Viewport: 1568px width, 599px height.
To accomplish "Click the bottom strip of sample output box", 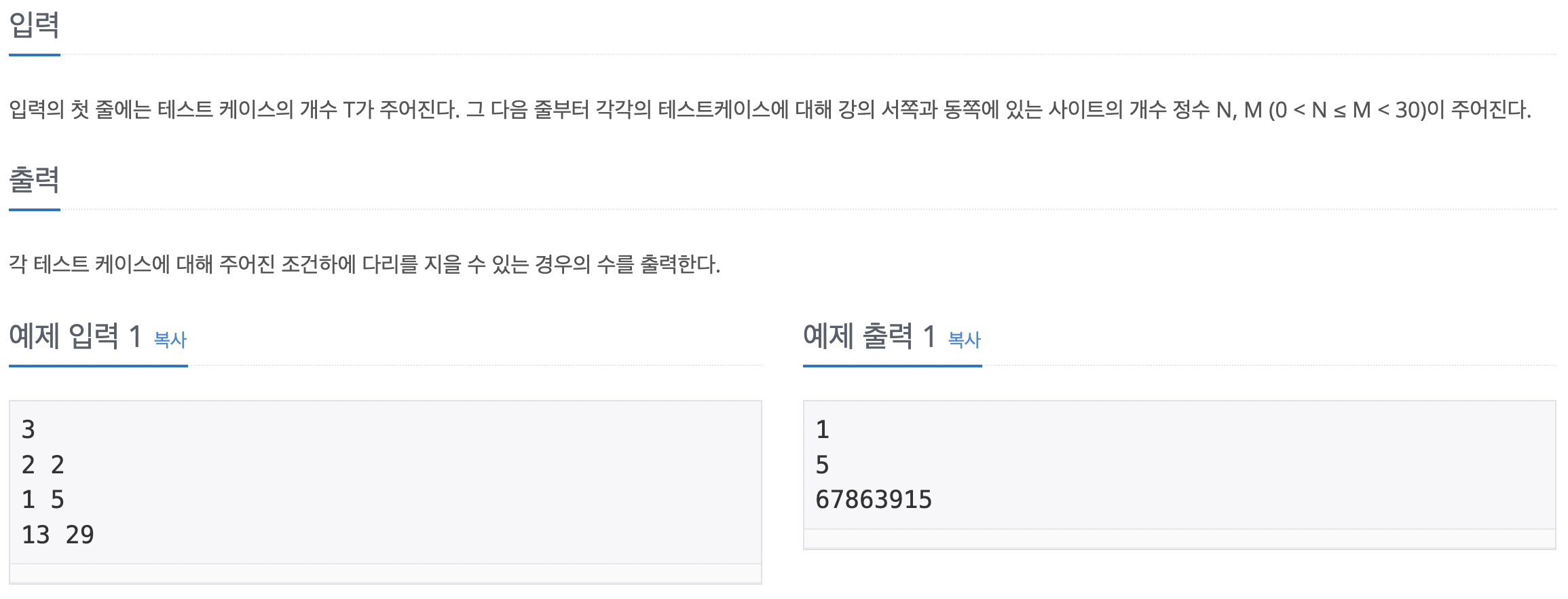I will [1179, 539].
